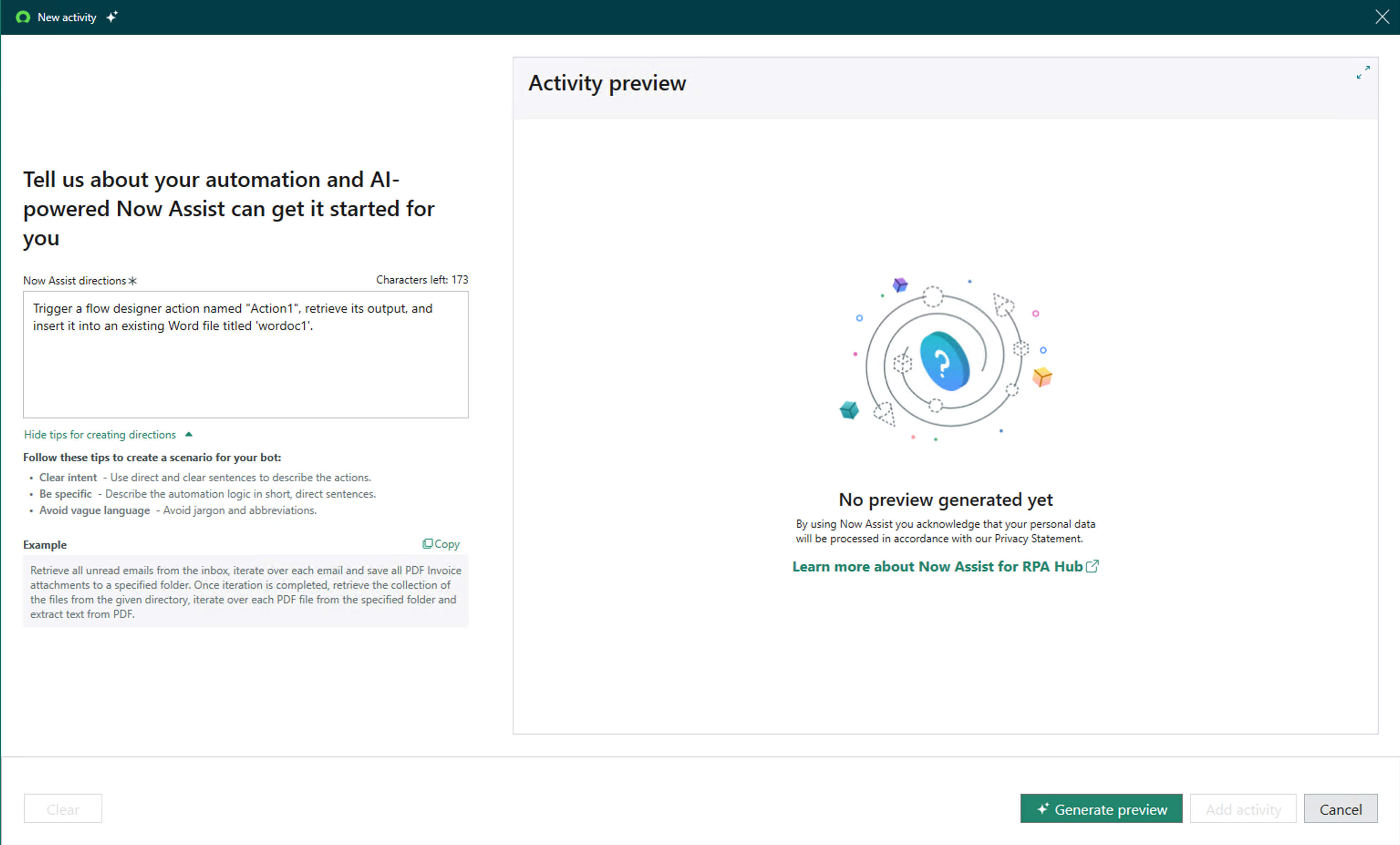This screenshot has height=845, width=1400.
Task: Click the Privacy Statement acknowledgement text
Action: click(945, 531)
